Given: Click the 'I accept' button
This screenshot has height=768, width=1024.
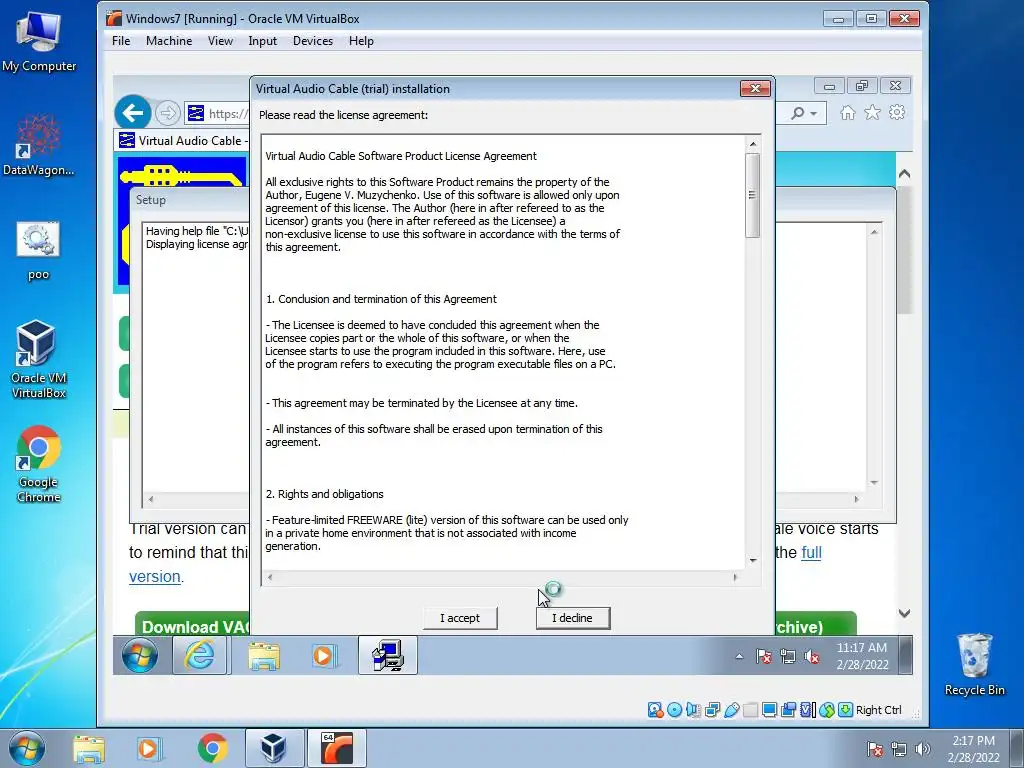Looking at the screenshot, I should [x=460, y=618].
